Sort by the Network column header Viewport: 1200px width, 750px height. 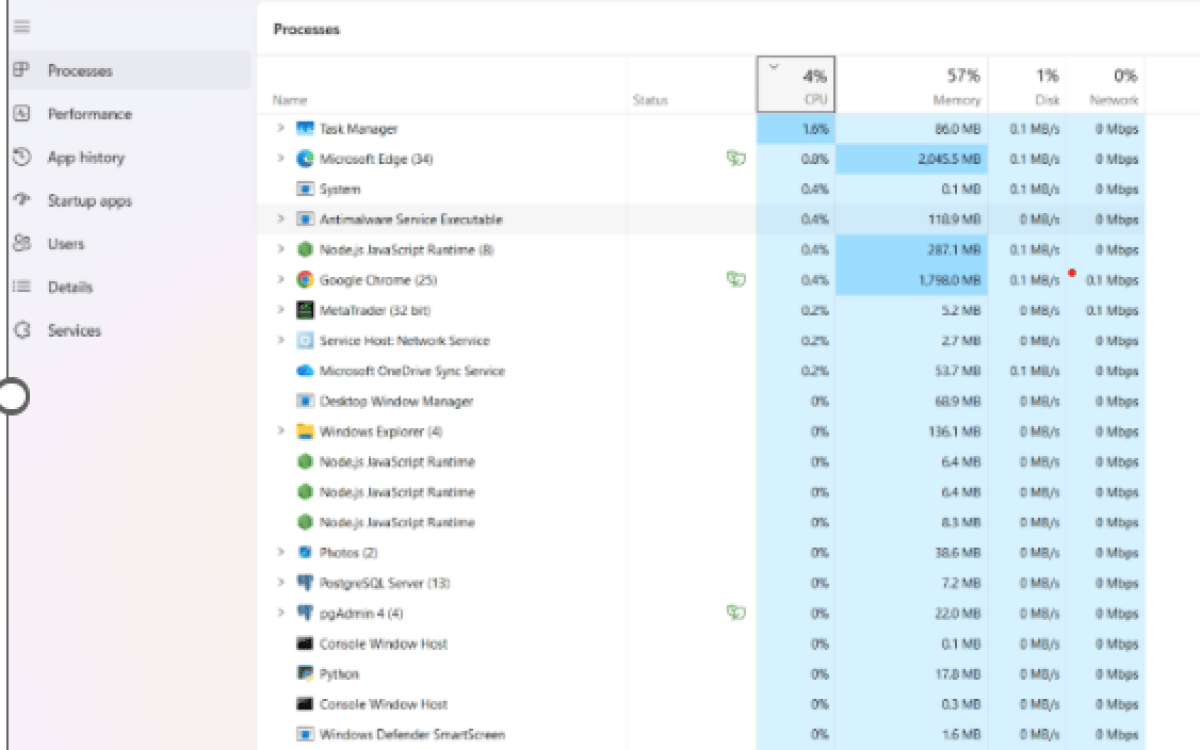[x=1106, y=84]
